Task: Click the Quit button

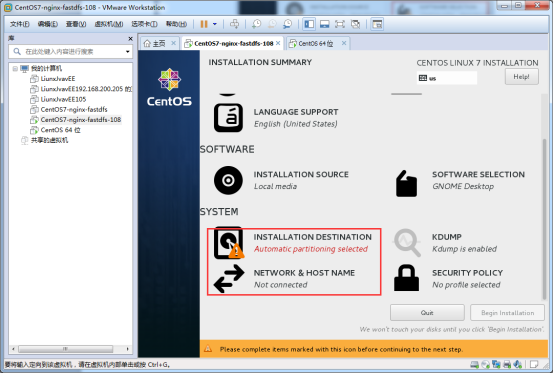Action: (427, 313)
